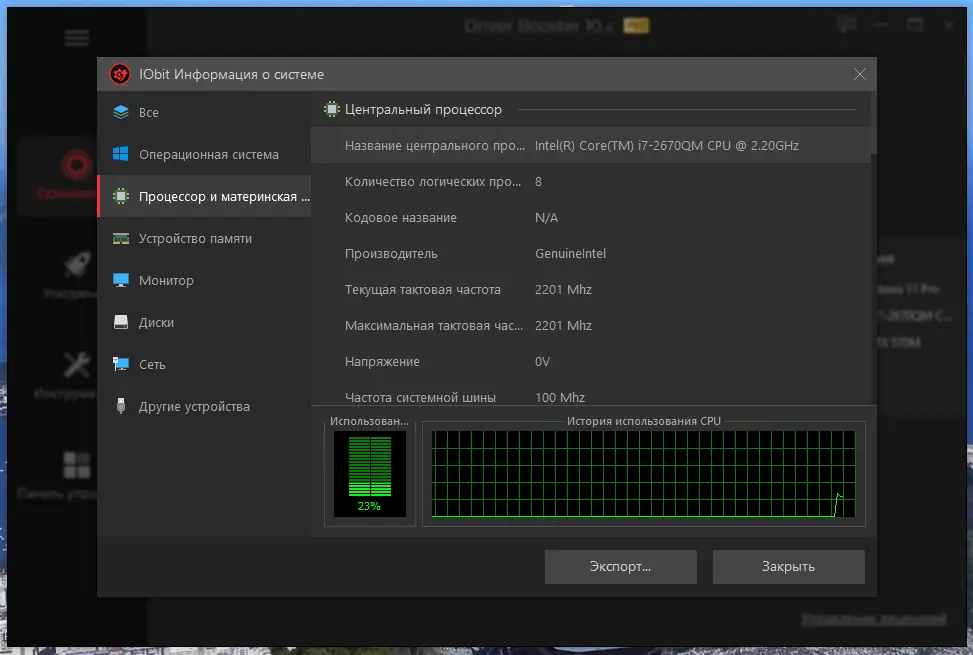This screenshot has height=655, width=973.
Task: Click the Экспорт... button
Action: coord(621,566)
